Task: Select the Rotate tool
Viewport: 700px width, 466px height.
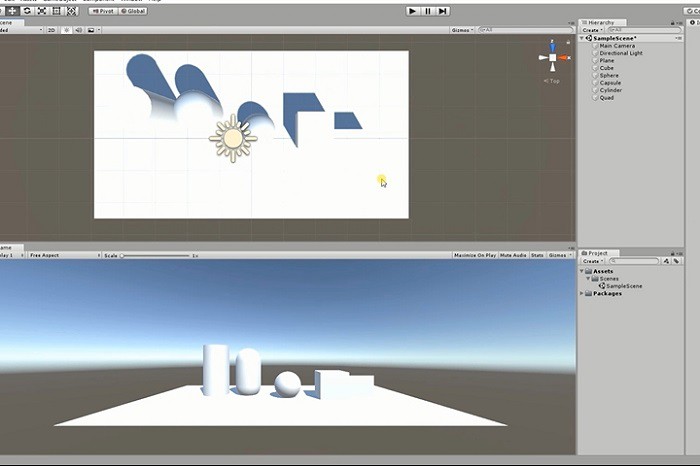Action: (26, 11)
